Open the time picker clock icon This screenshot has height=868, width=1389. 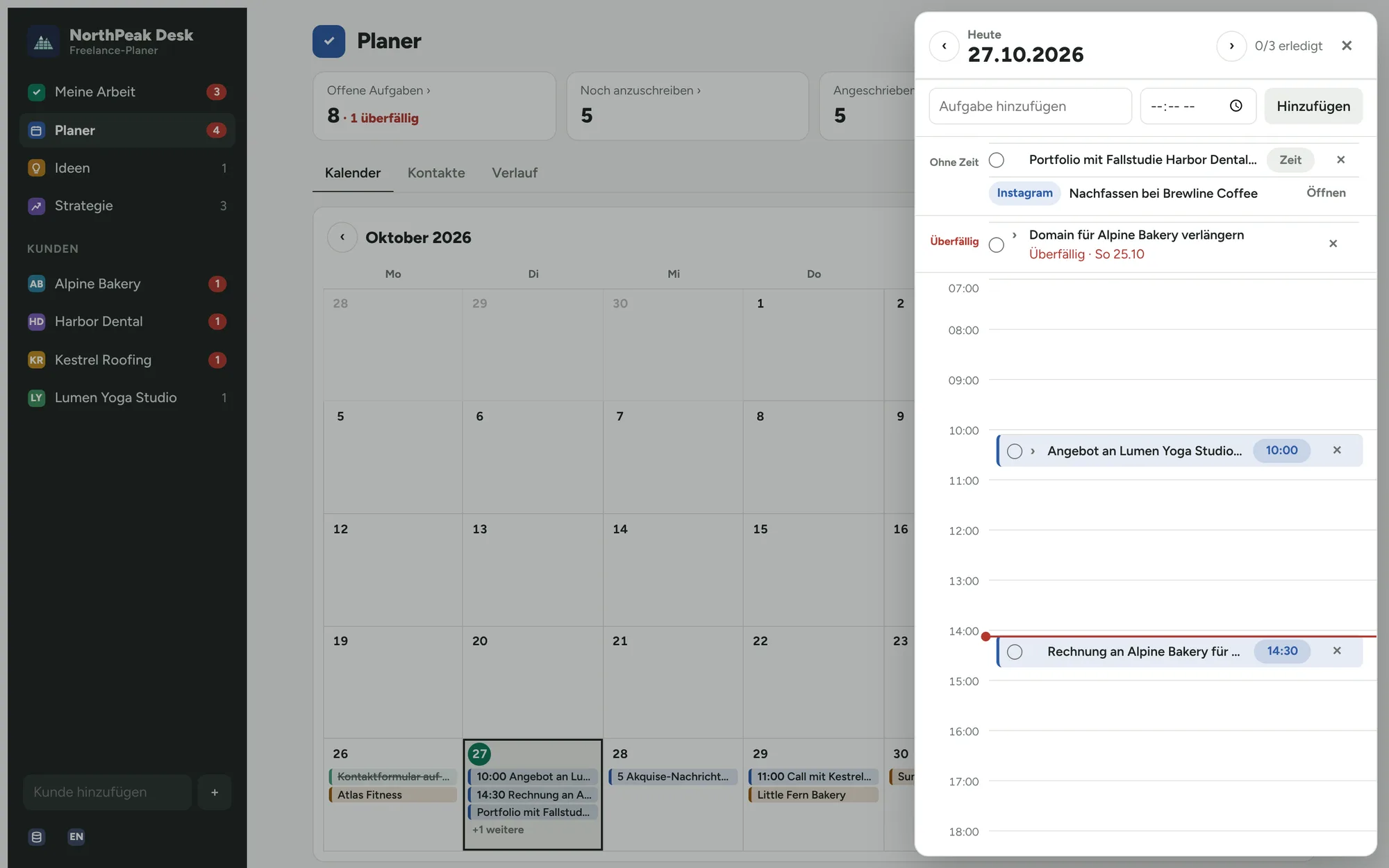click(x=1236, y=106)
